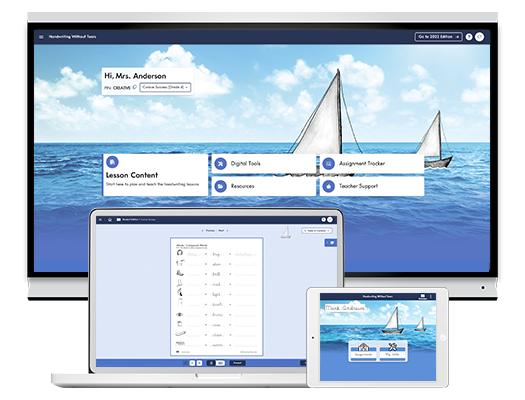
Task: Click the tablet home button
Action: 443,338
